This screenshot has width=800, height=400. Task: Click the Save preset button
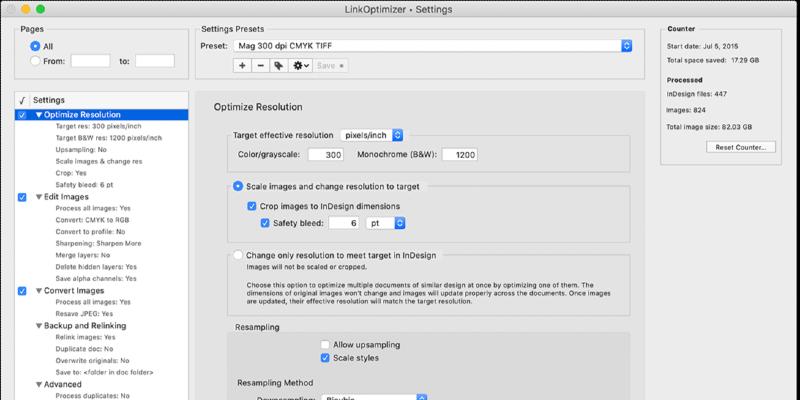click(x=331, y=66)
